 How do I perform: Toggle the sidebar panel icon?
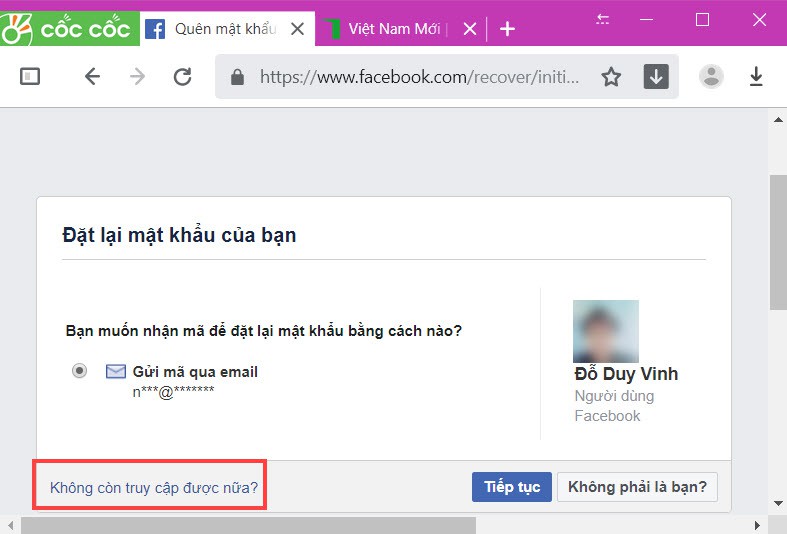tap(30, 76)
